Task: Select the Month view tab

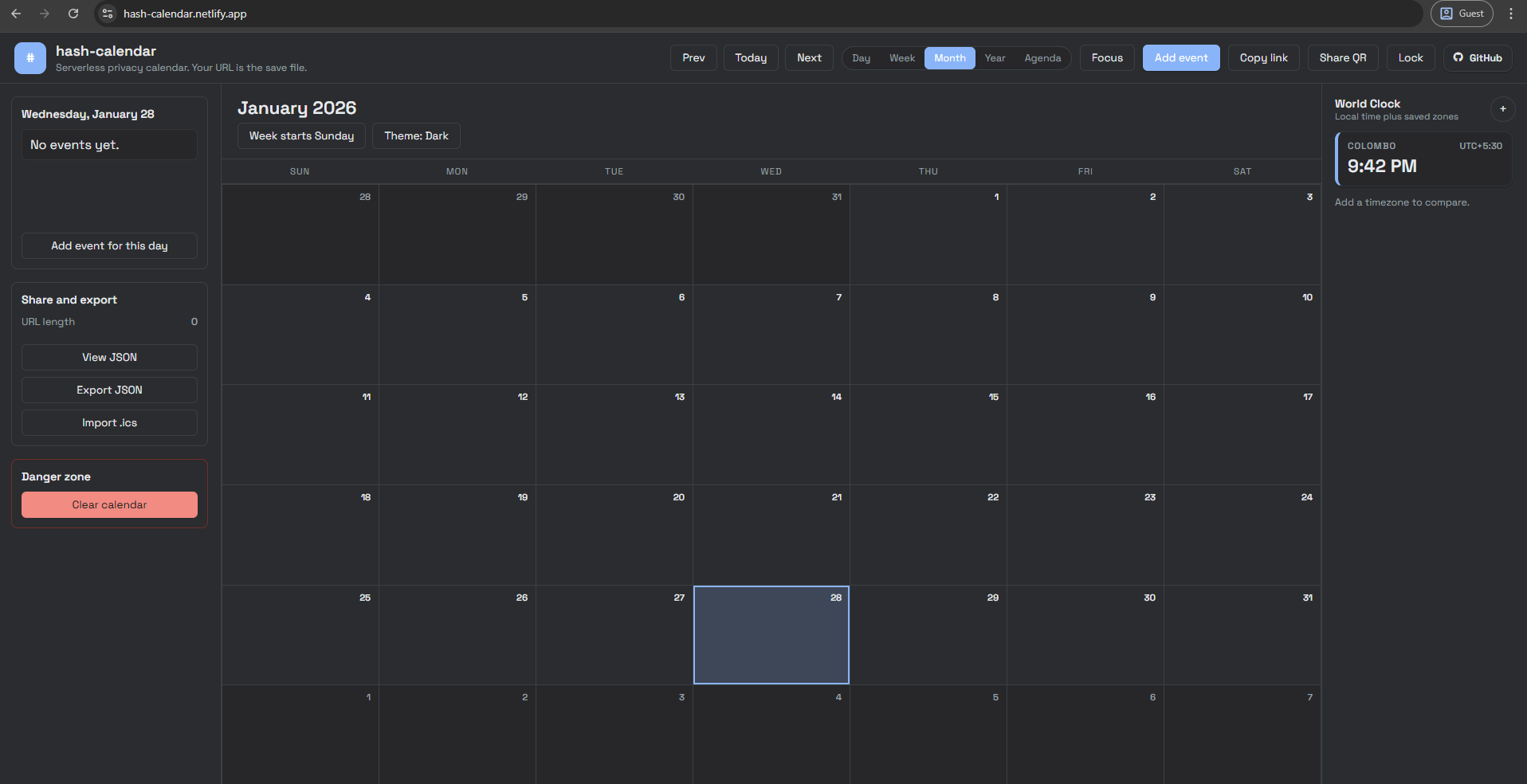Action: 949,58
